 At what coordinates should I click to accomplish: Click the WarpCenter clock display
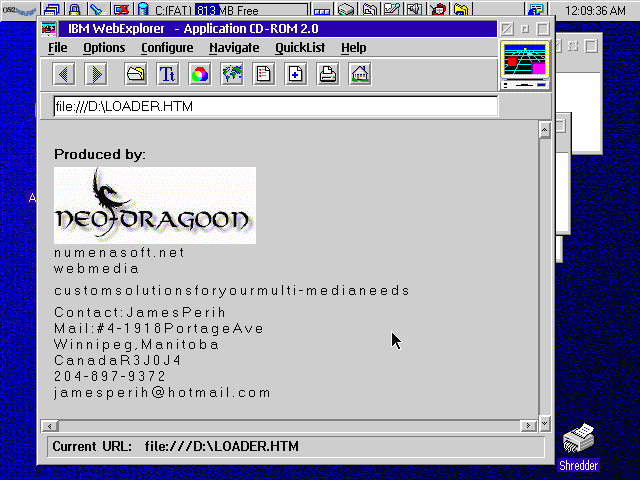tap(595, 11)
